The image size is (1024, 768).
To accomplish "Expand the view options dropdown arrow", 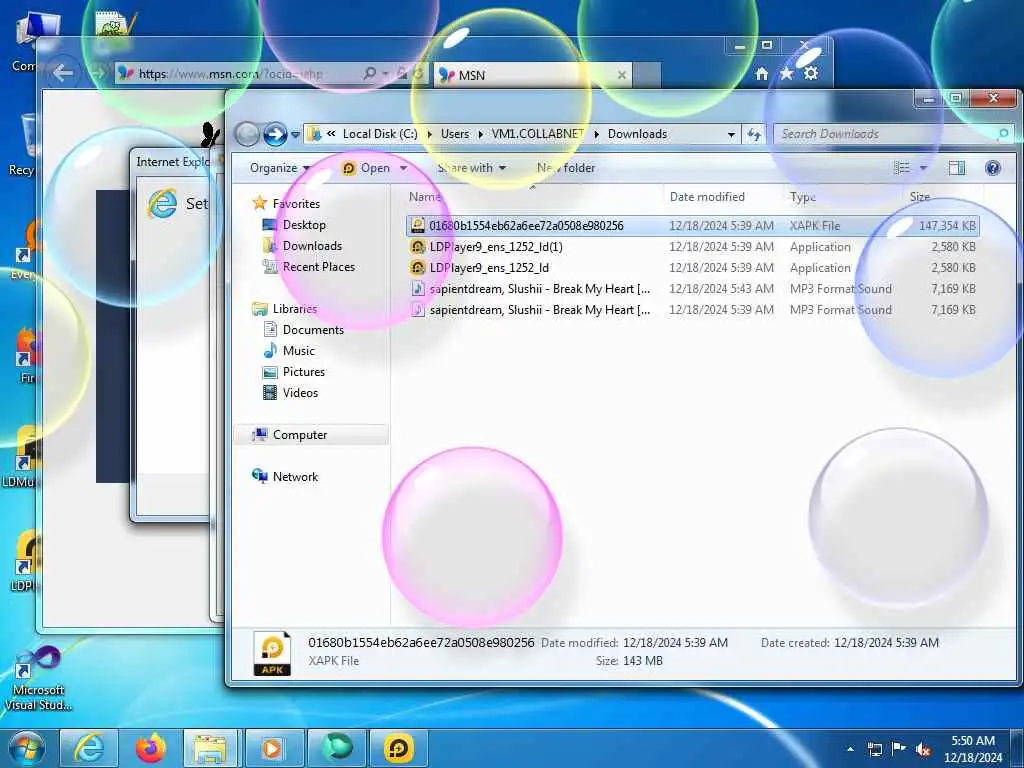I will 923,168.
